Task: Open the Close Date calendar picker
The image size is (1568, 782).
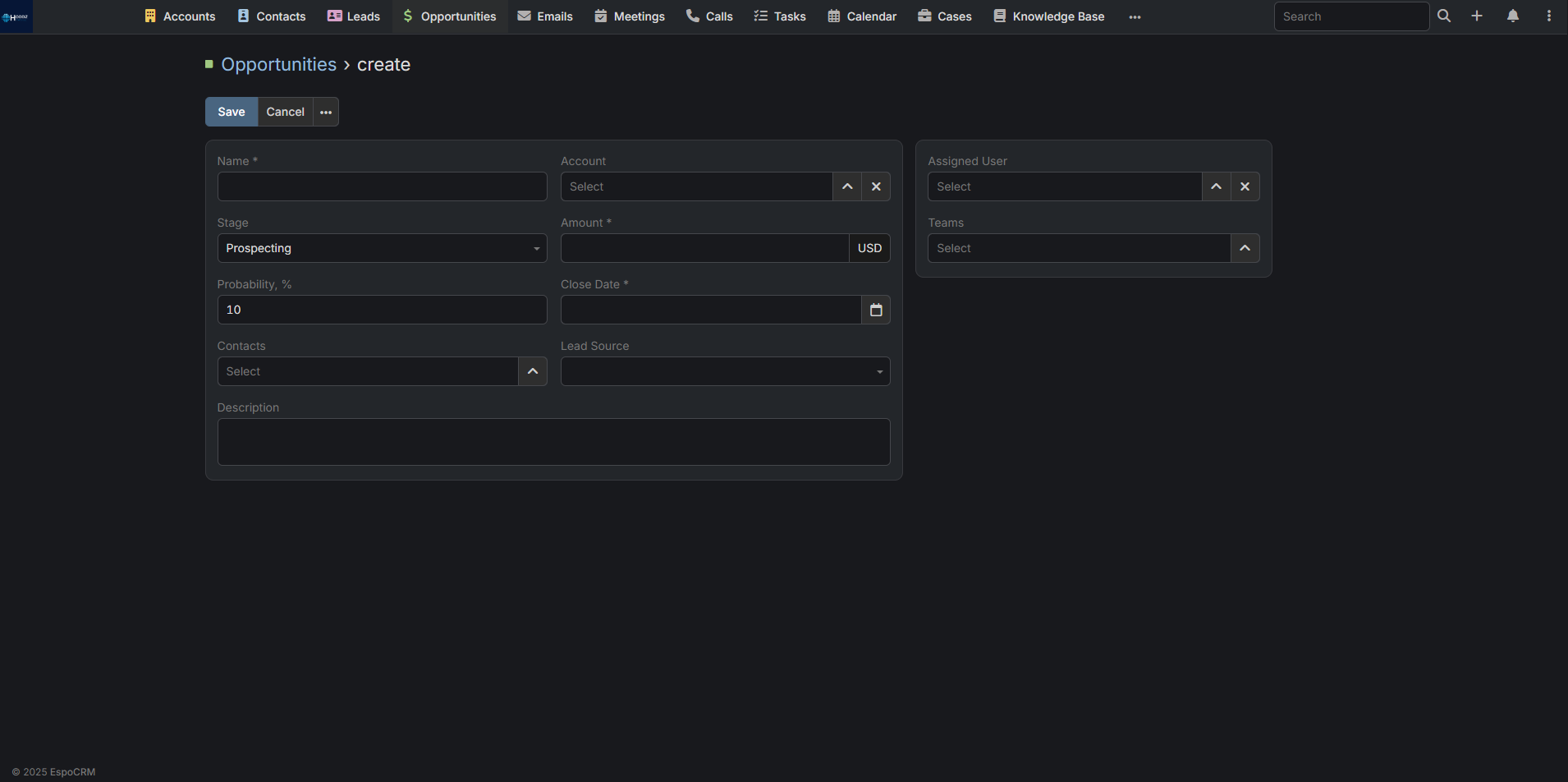Action: [x=876, y=310]
